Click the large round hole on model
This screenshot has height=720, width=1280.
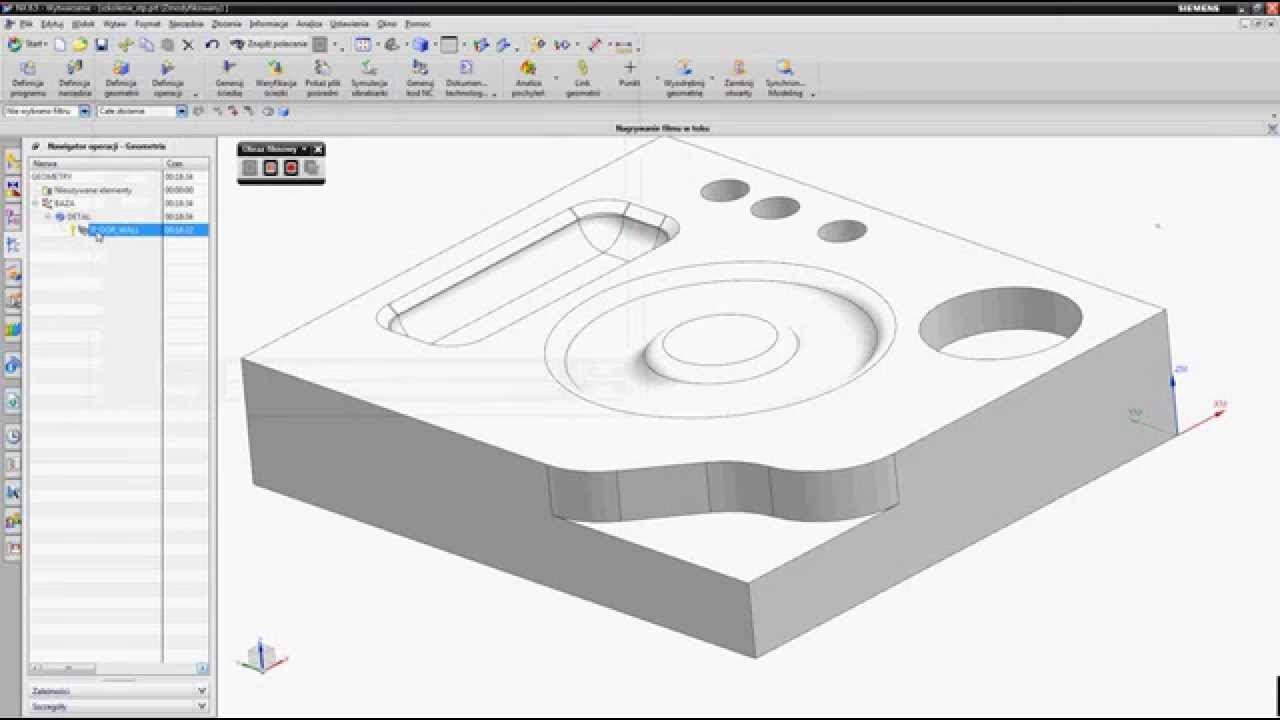[1000, 324]
